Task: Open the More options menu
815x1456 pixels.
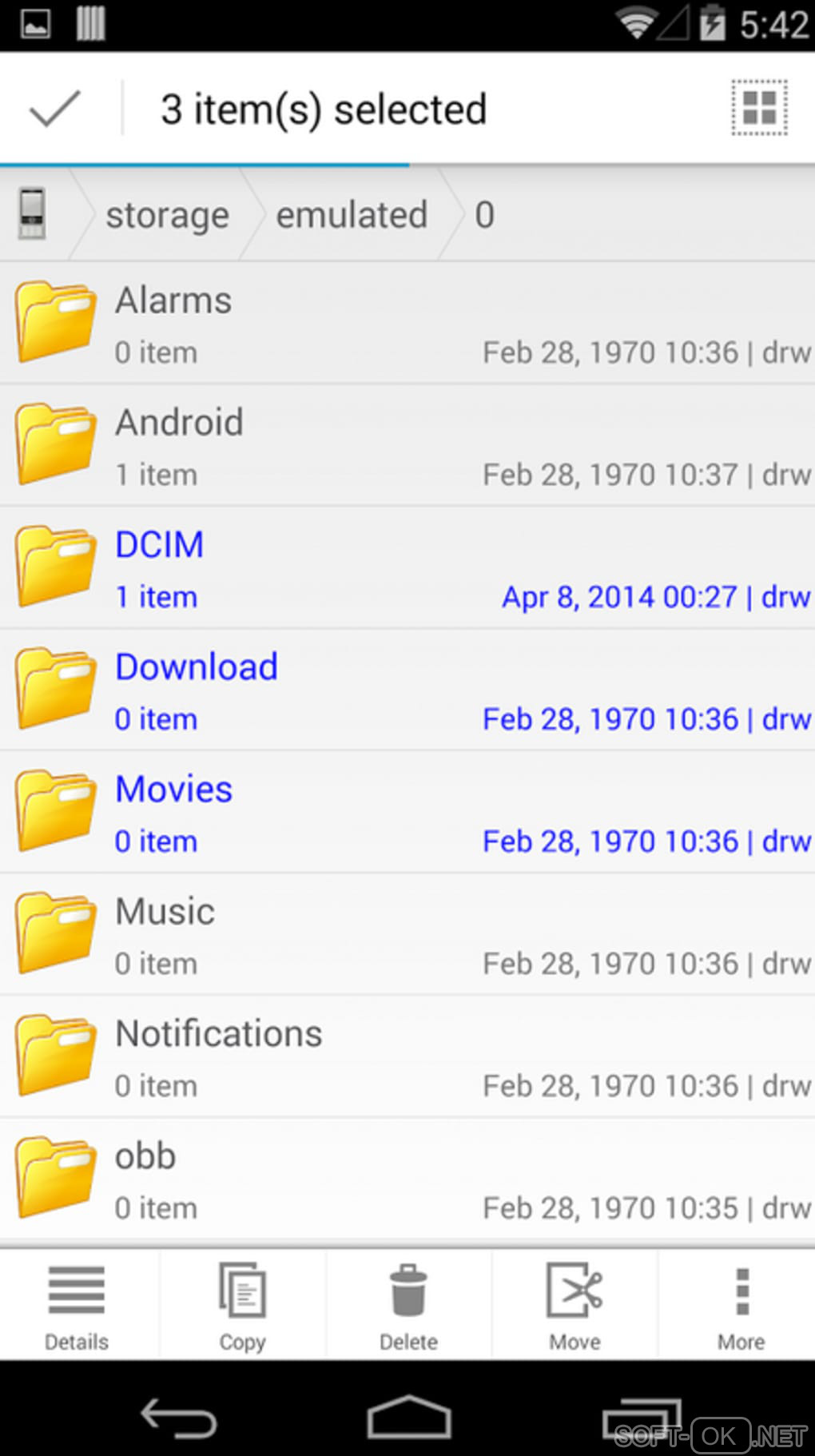Action: 741,1305
